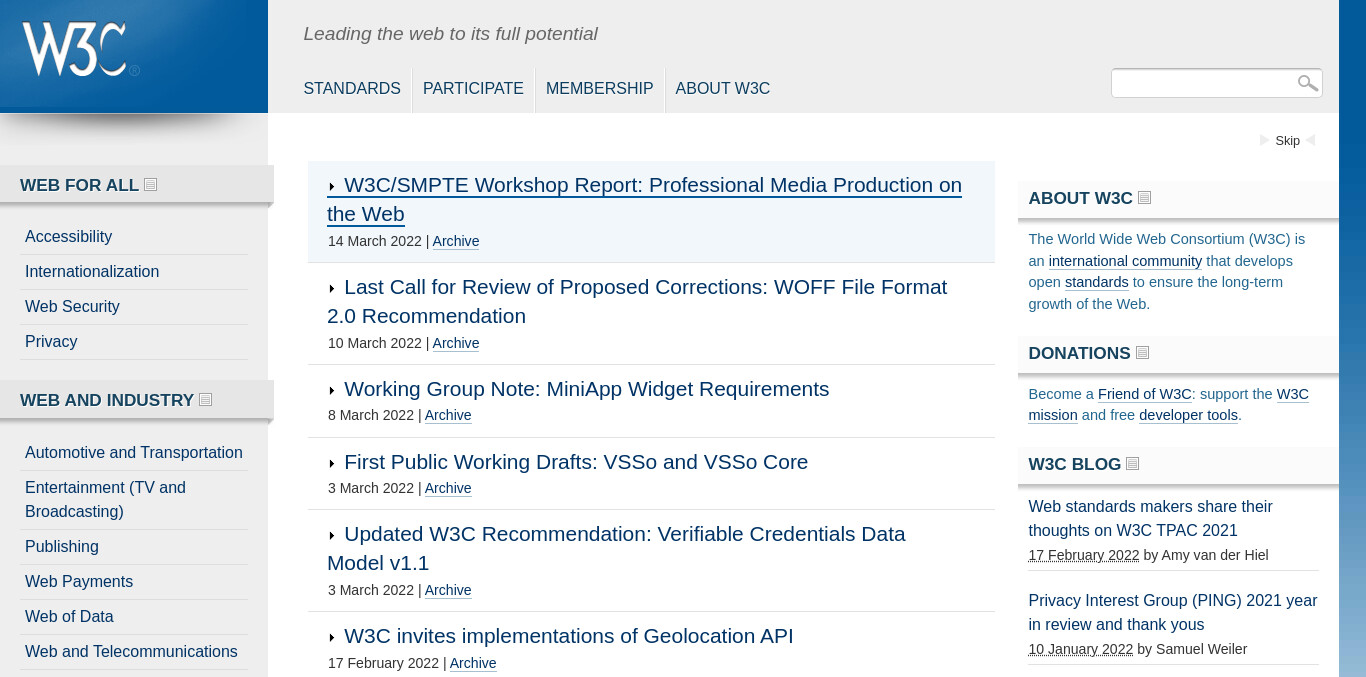Screen dimensions: 1366x677
Task: Collapse the Web for All section icon
Action: coord(151,185)
